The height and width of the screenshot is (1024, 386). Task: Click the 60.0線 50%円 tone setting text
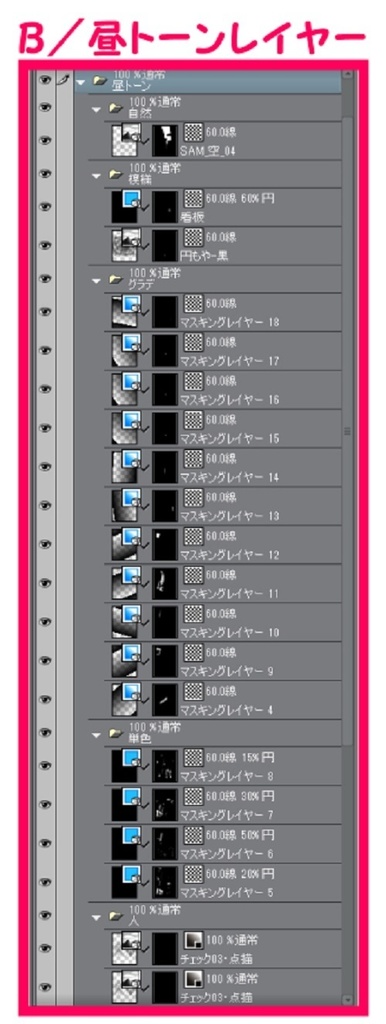tap(240, 835)
